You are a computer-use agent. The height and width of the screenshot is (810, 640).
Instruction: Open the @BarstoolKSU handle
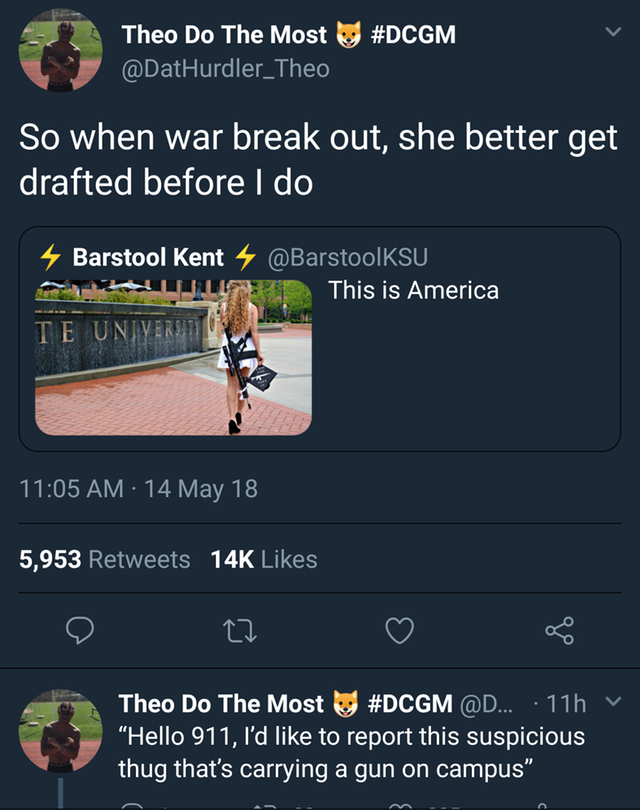pos(348,257)
